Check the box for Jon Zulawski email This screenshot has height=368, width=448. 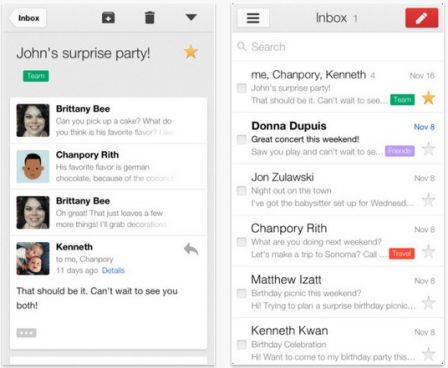[x=241, y=191]
